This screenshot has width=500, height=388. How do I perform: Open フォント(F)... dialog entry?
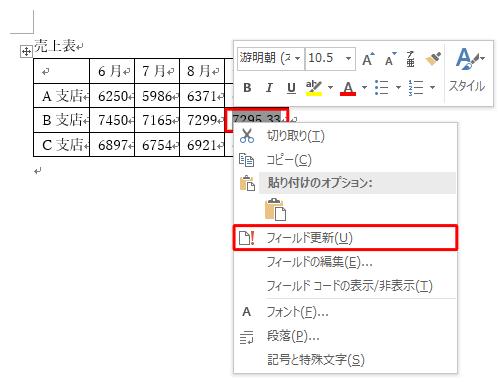[x=345, y=312]
